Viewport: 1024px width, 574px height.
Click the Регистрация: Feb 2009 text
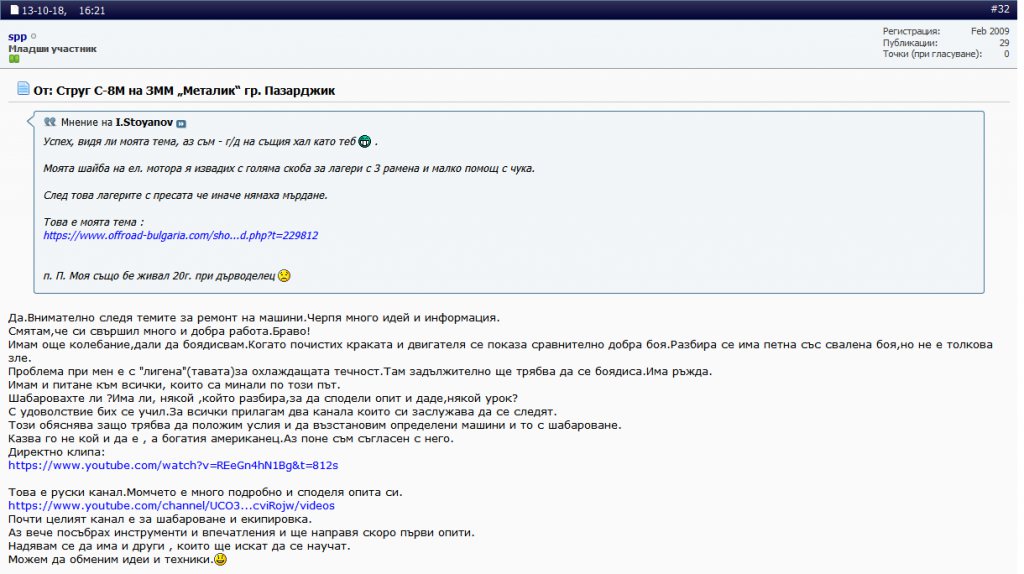point(946,31)
